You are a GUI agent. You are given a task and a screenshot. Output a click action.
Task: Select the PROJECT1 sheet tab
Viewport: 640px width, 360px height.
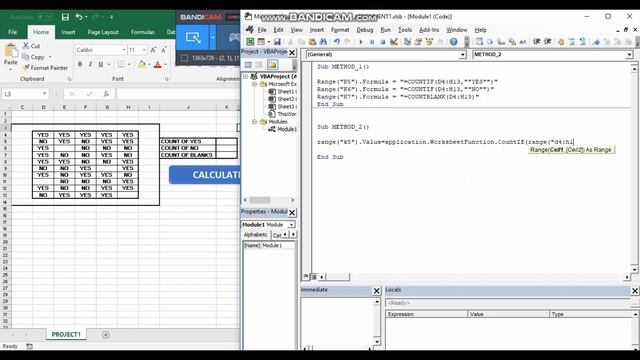(x=66, y=334)
